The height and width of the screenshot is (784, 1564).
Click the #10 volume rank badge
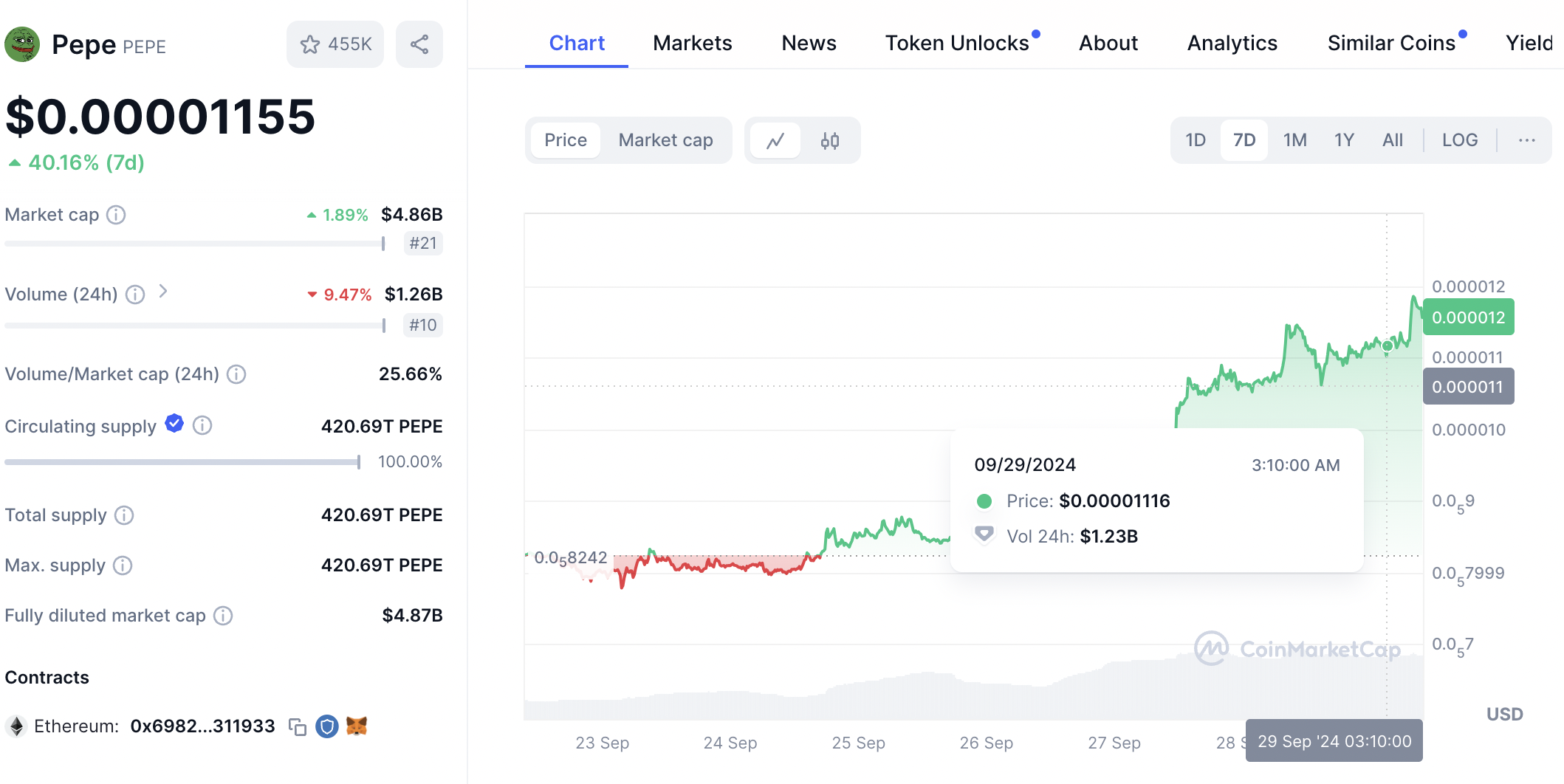point(423,325)
